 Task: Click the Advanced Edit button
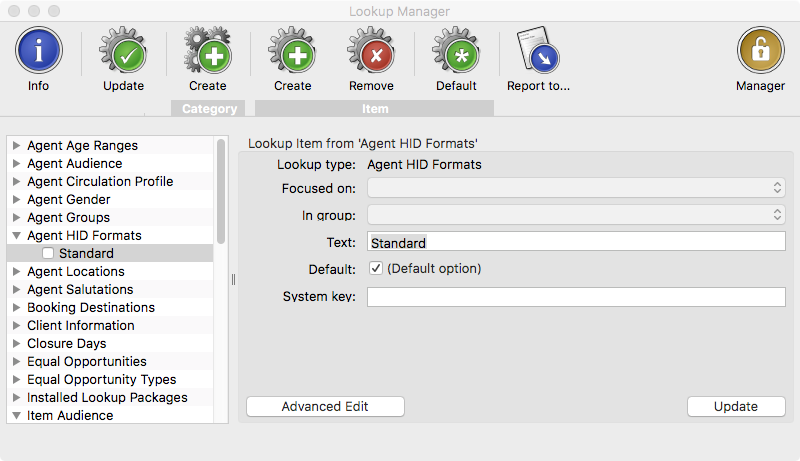(326, 406)
